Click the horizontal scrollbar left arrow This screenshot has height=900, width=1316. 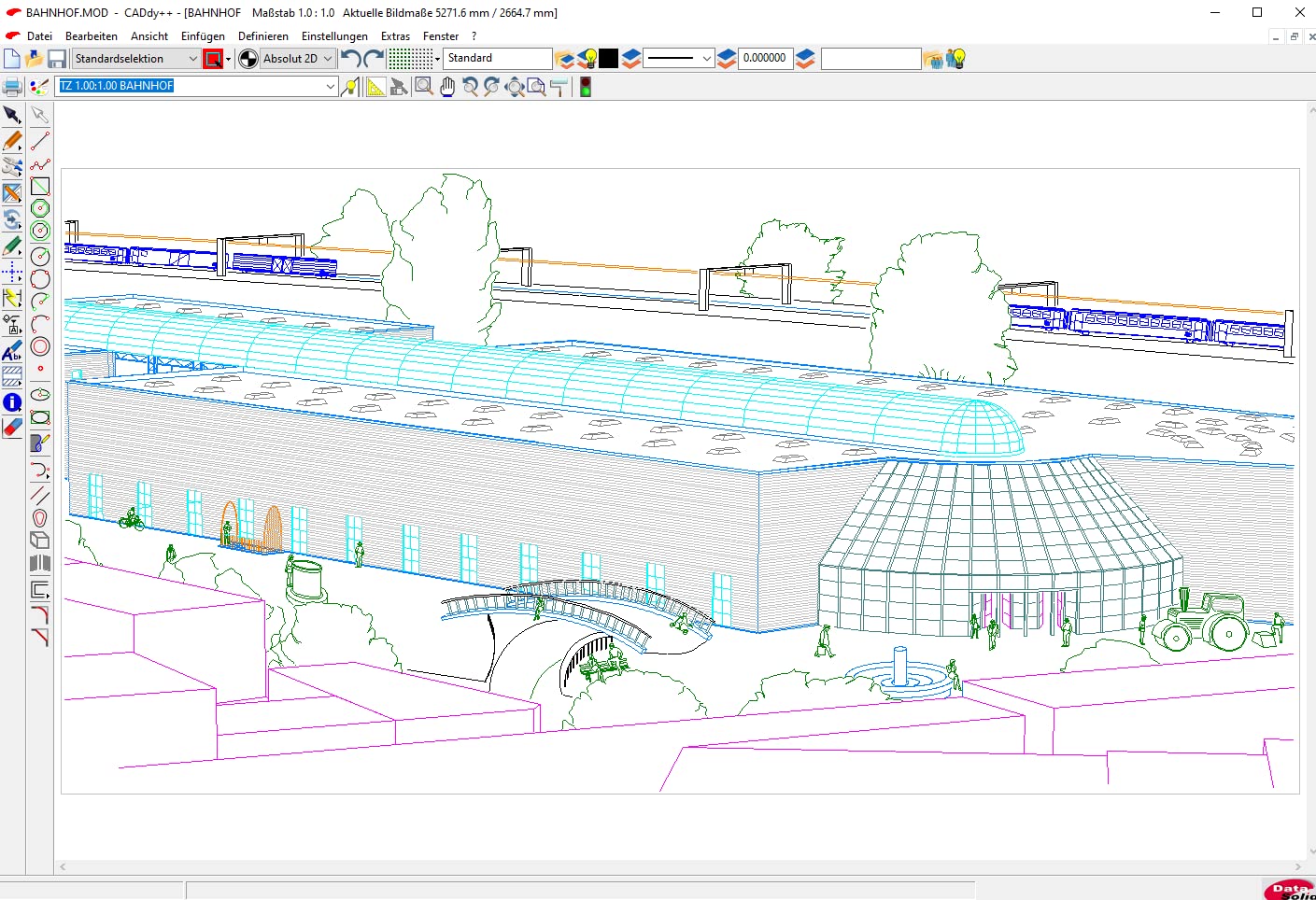[x=64, y=866]
